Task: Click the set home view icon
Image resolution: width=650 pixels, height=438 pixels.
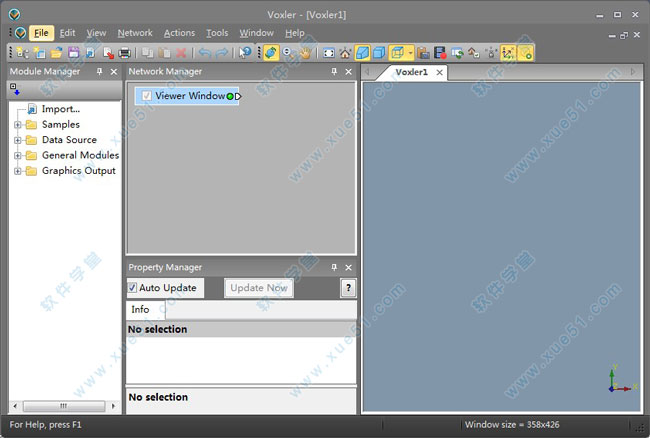Action: tap(474, 53)
